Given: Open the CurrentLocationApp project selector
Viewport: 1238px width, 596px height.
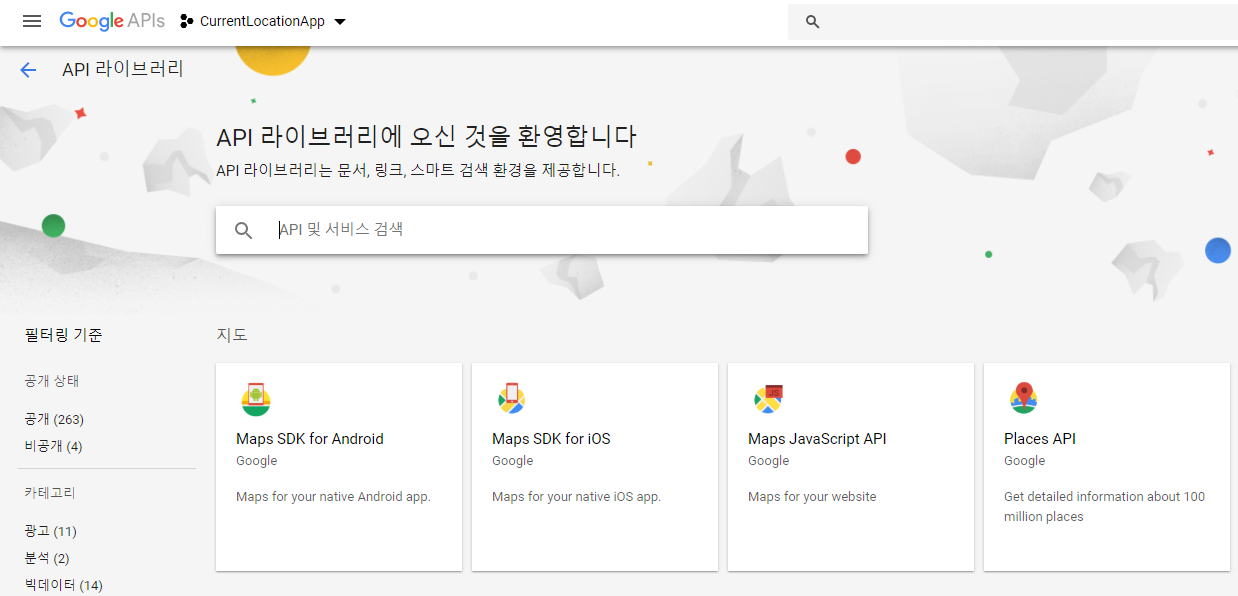Looking at the screenshot, I should [263, 21].
